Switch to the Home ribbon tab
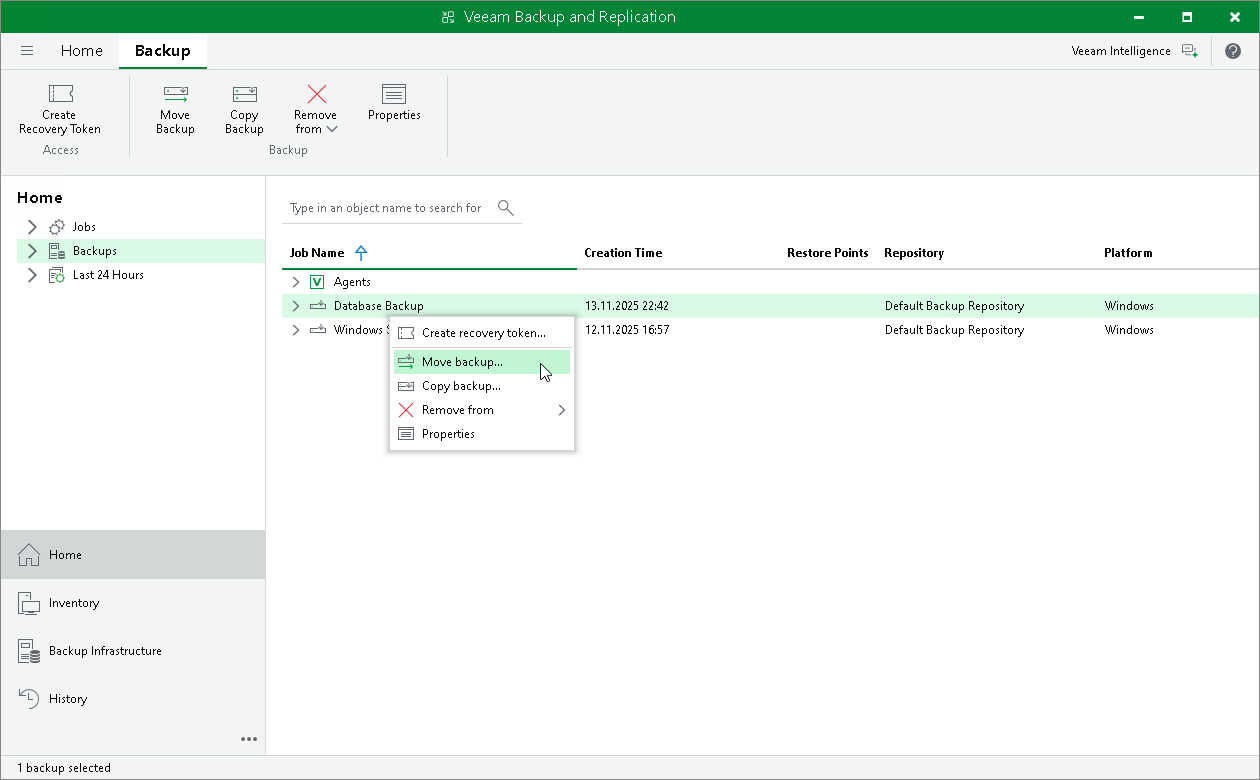The image size is (1260, 780). point(81,51)
